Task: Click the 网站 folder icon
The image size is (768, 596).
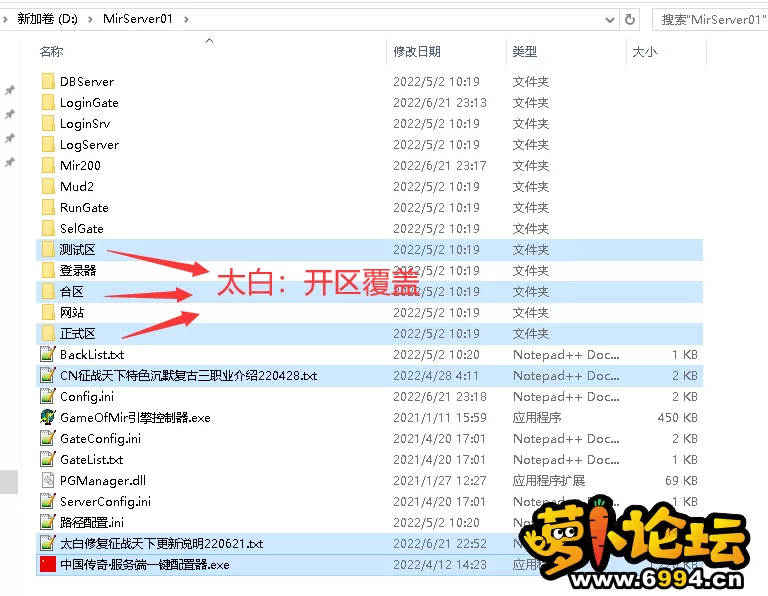Action: [48, 312]
